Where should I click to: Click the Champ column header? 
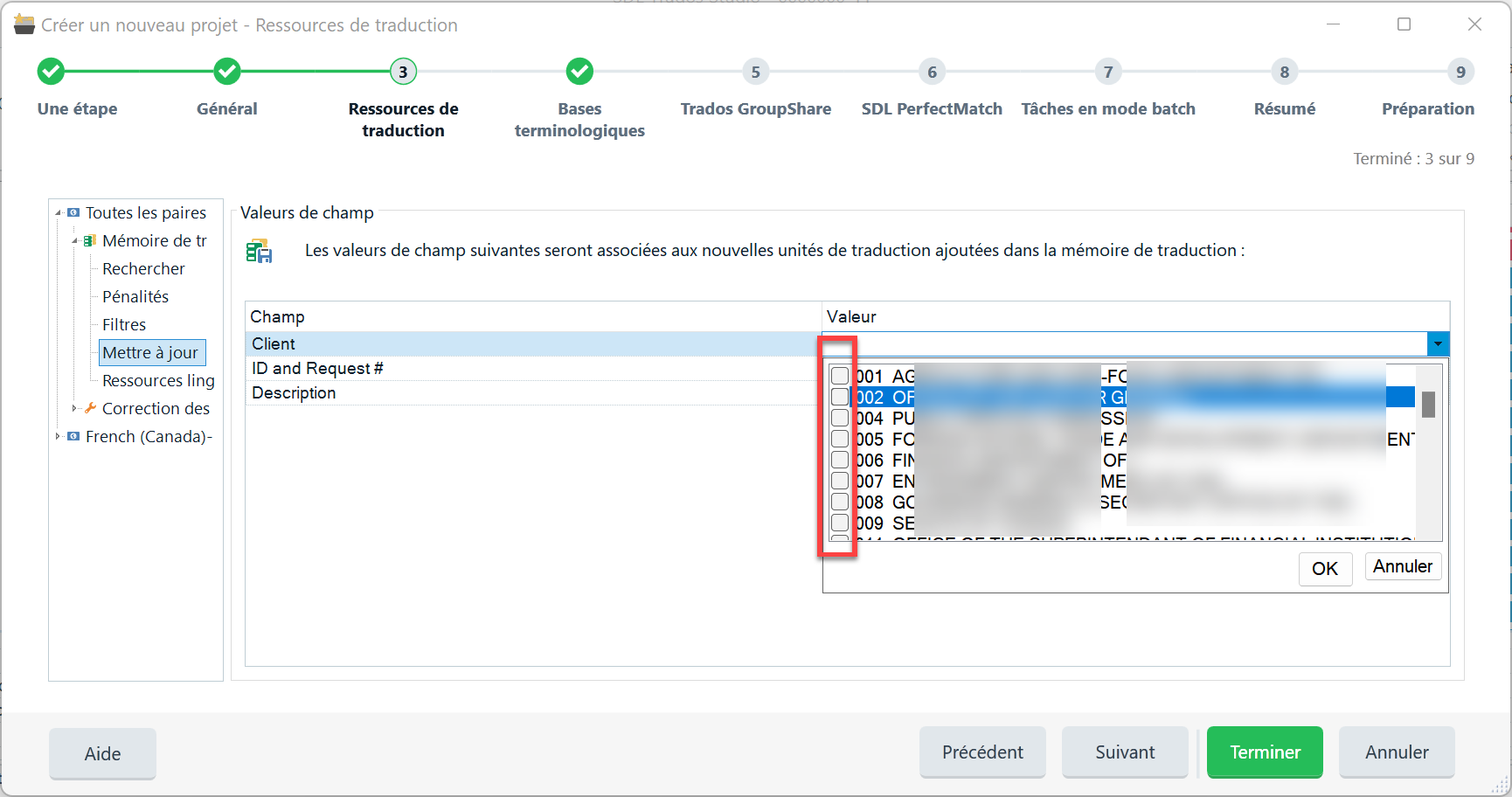coord(533,316)
